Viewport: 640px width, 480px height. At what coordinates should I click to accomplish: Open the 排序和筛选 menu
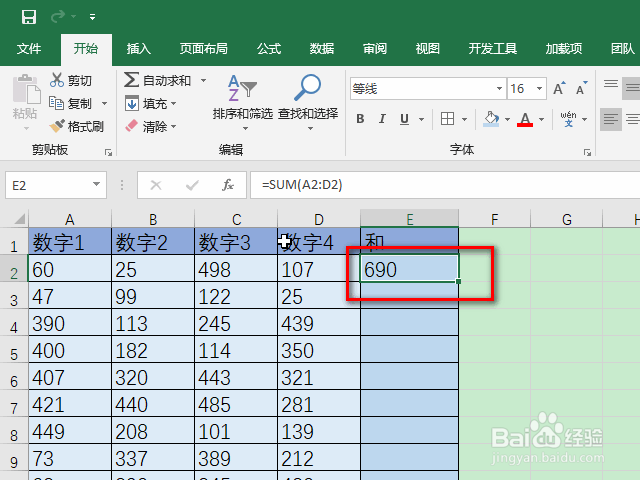click(x=242, y=102)
